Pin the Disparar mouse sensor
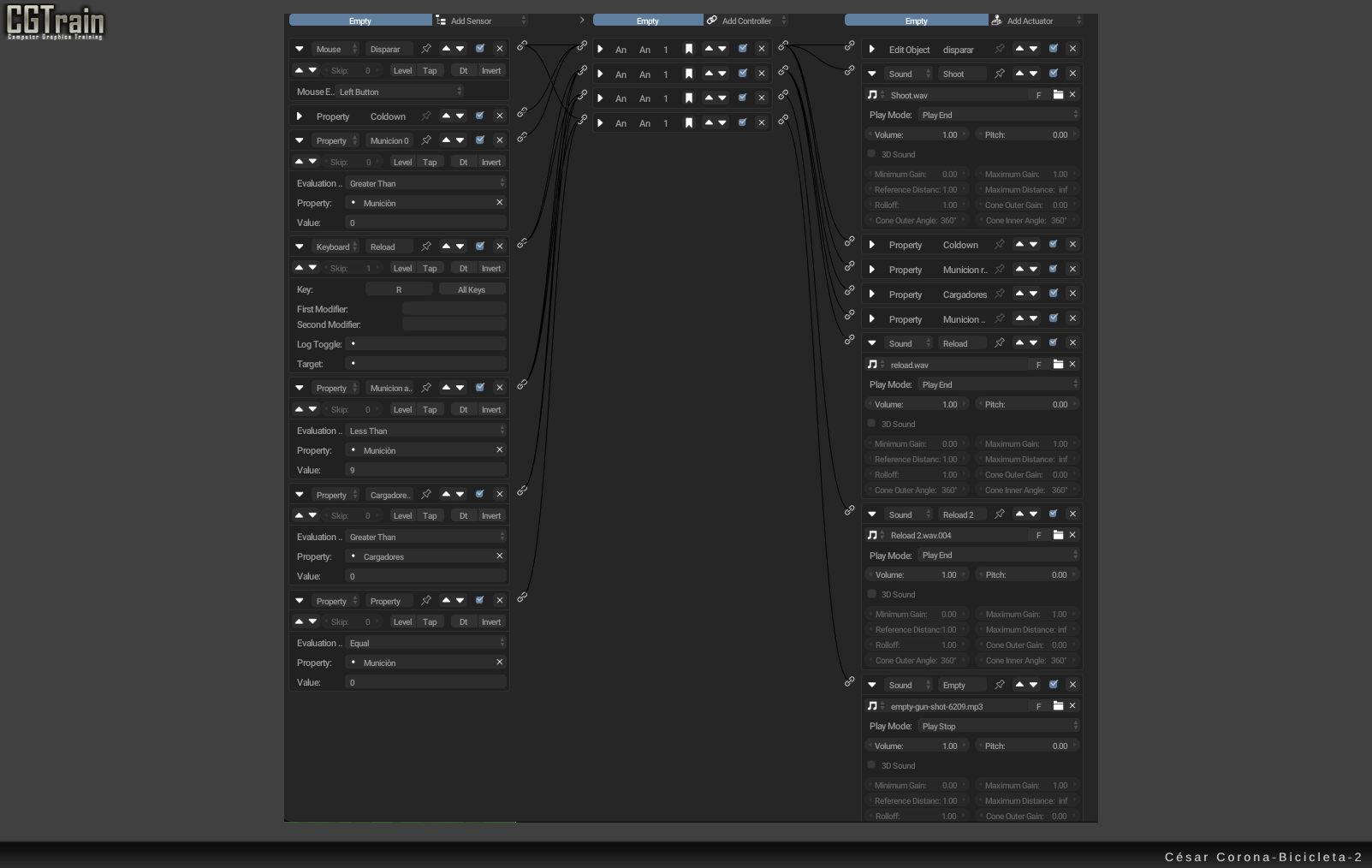1372x868 pixels. 426,49
